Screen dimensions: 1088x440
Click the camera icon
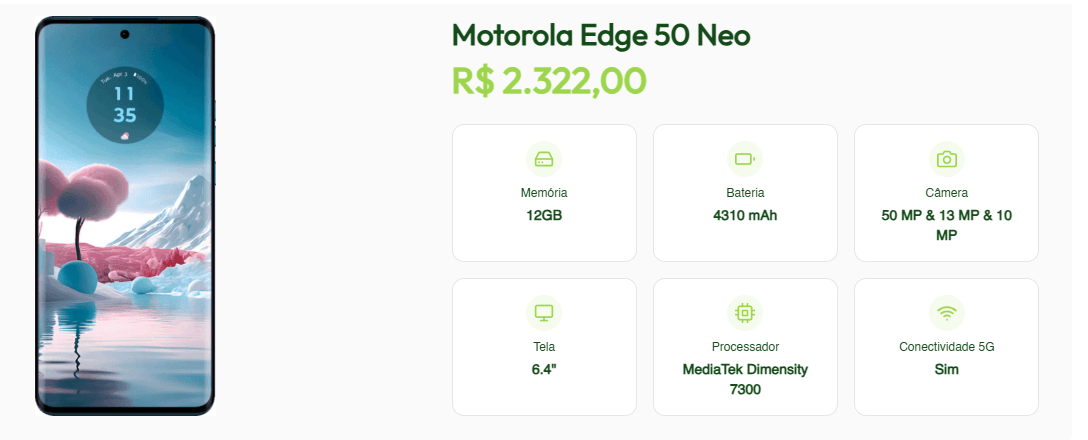point(946,159)
